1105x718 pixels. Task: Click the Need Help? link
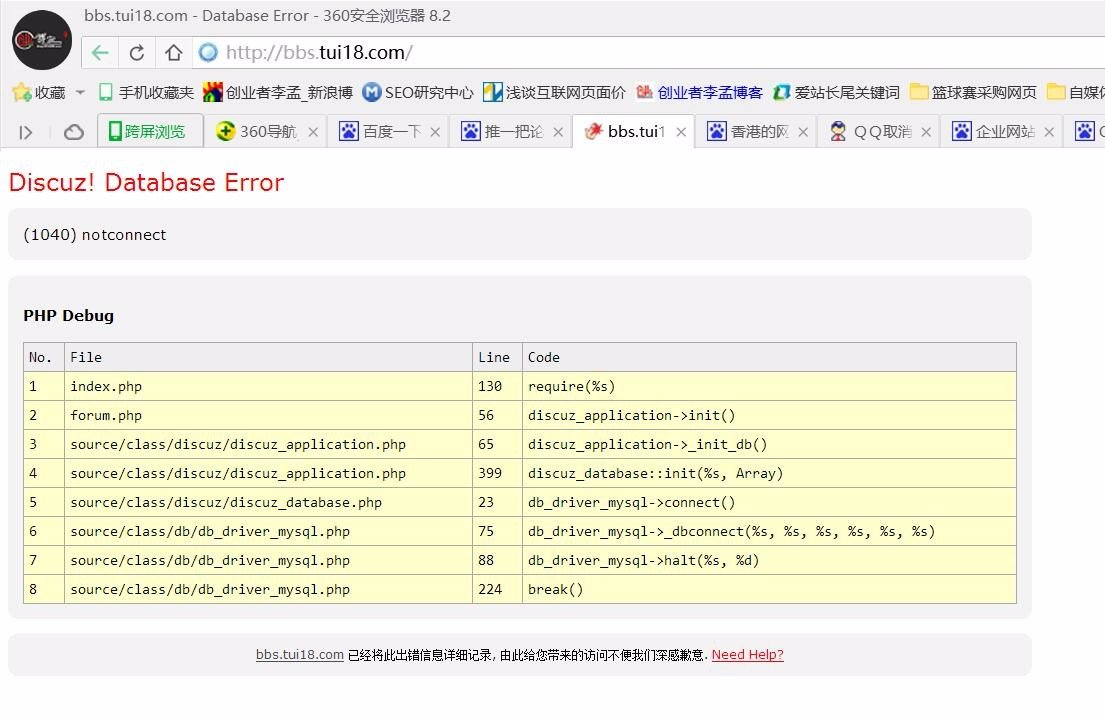click(x=747, y=655)
